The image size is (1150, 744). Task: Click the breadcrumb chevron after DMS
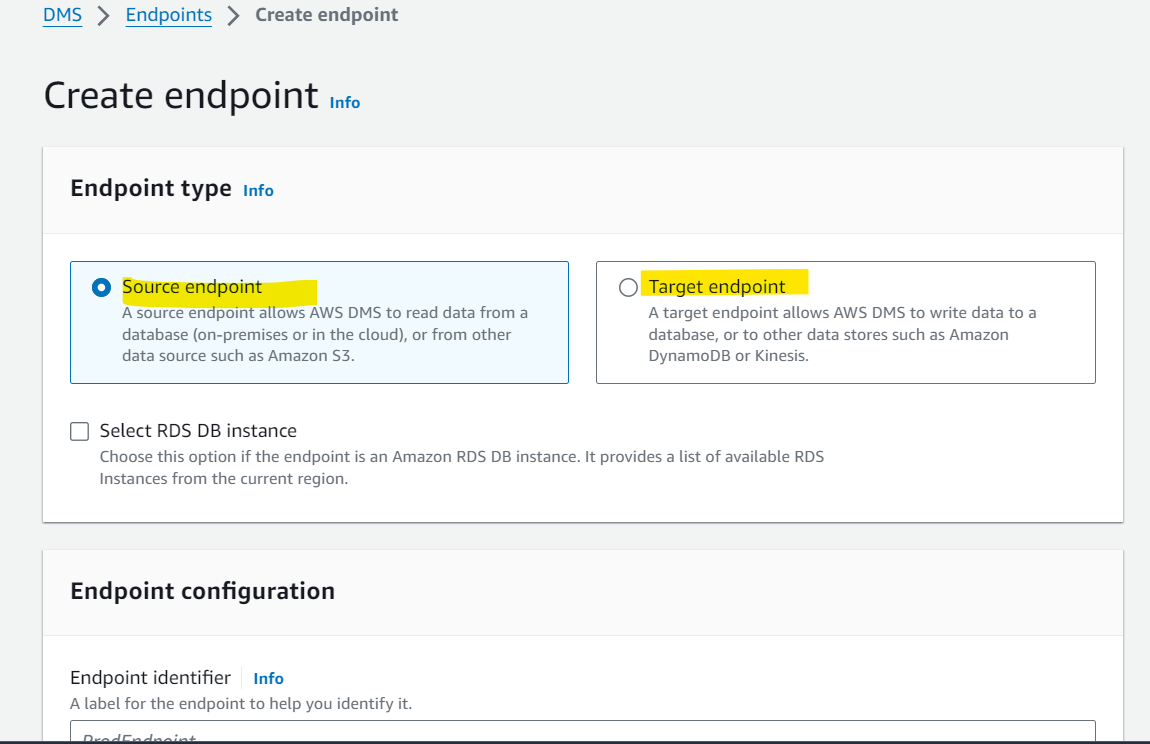pyautogui.click(x=103, y=15)
